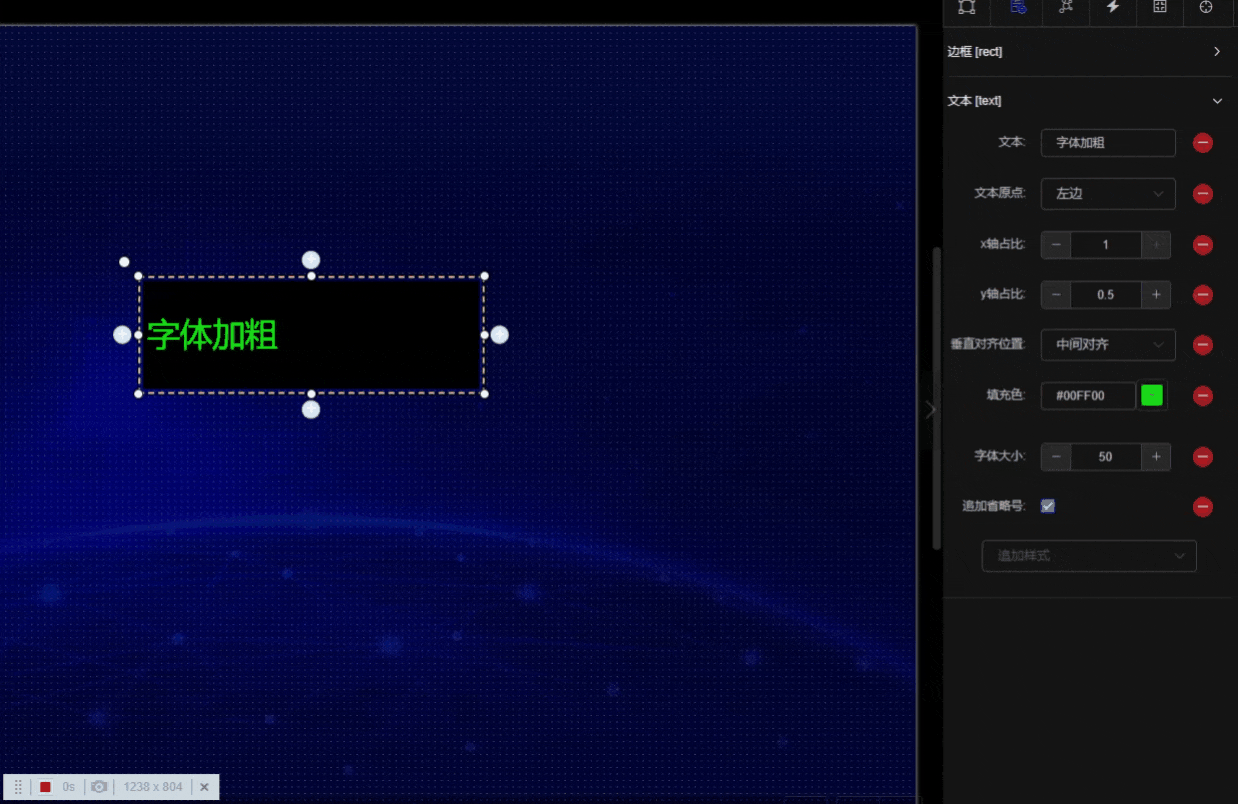This screenshot has width=1238, height=804.
Task: Stop recording with the red square button
Action: tap(45, 787)
